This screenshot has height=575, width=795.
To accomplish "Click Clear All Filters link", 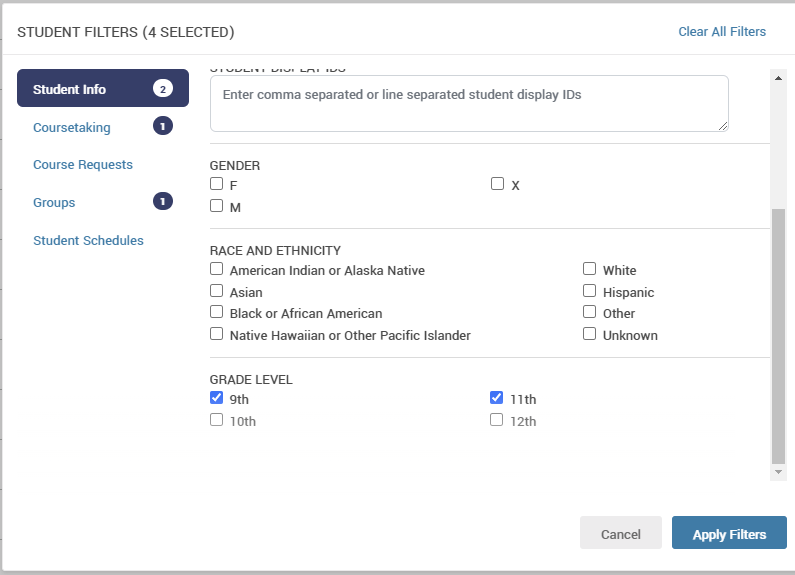I will tap(722, 32).
